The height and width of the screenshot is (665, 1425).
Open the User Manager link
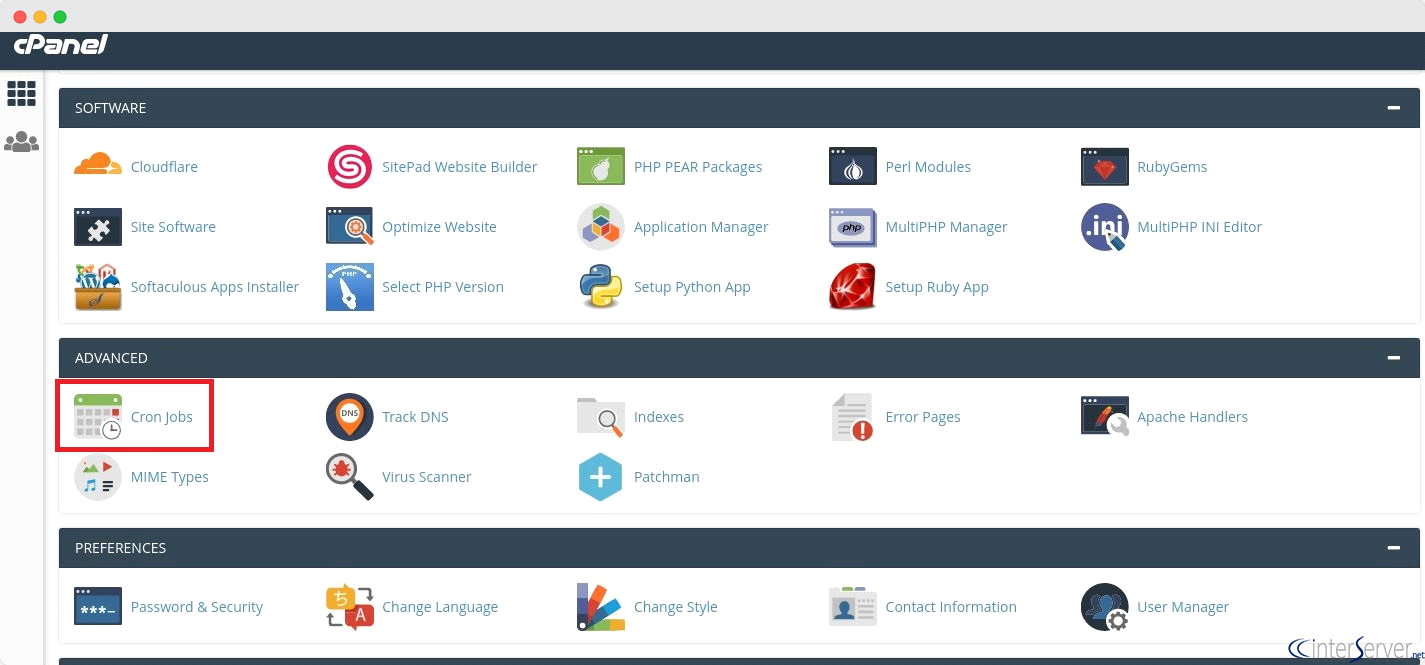1183,607
